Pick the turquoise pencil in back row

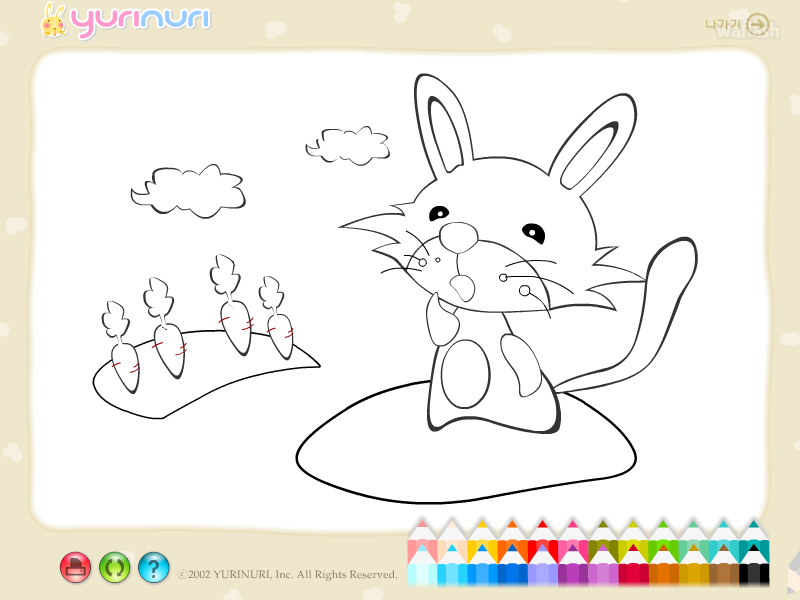[723, 541]
